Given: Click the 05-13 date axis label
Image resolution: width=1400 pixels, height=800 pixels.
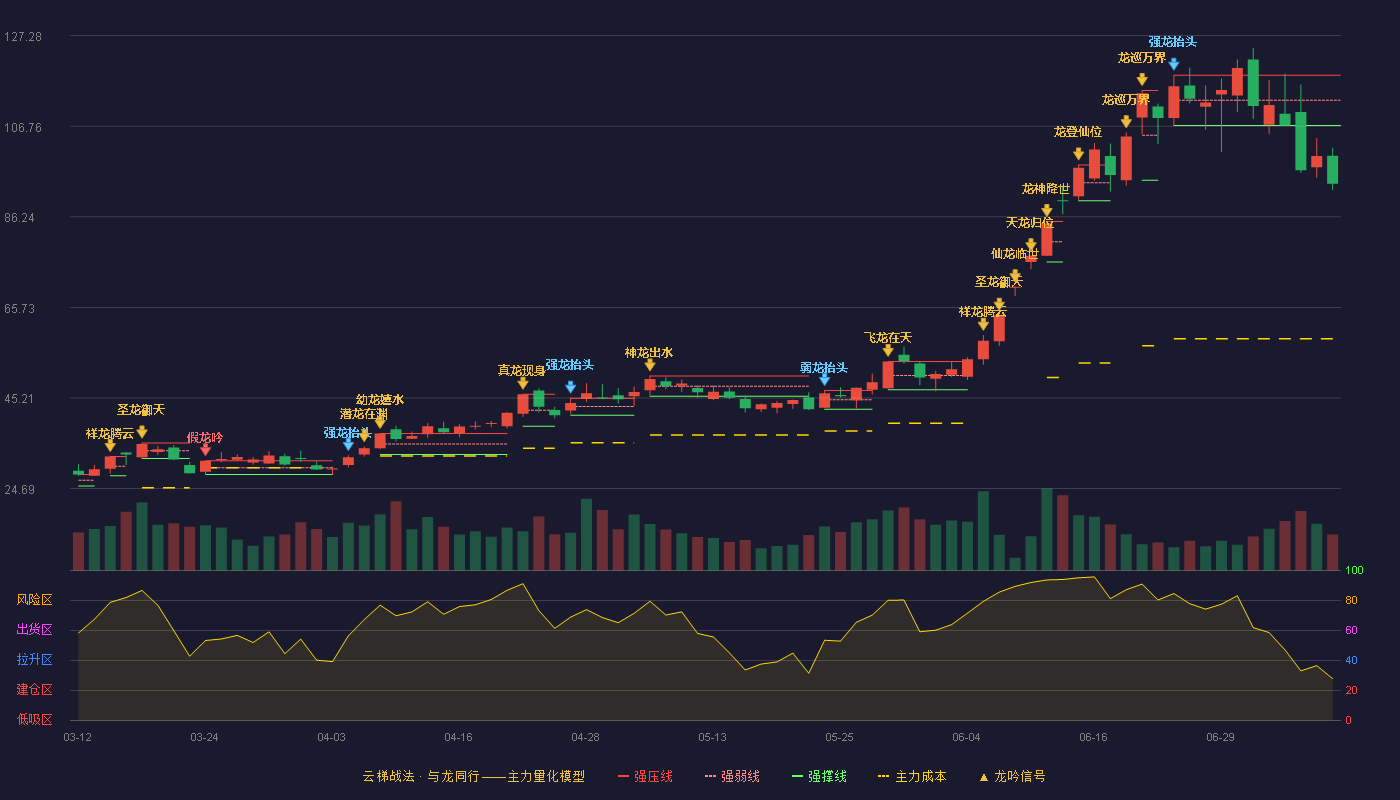Looking at the screenshot, I should [x=713, y=737].
